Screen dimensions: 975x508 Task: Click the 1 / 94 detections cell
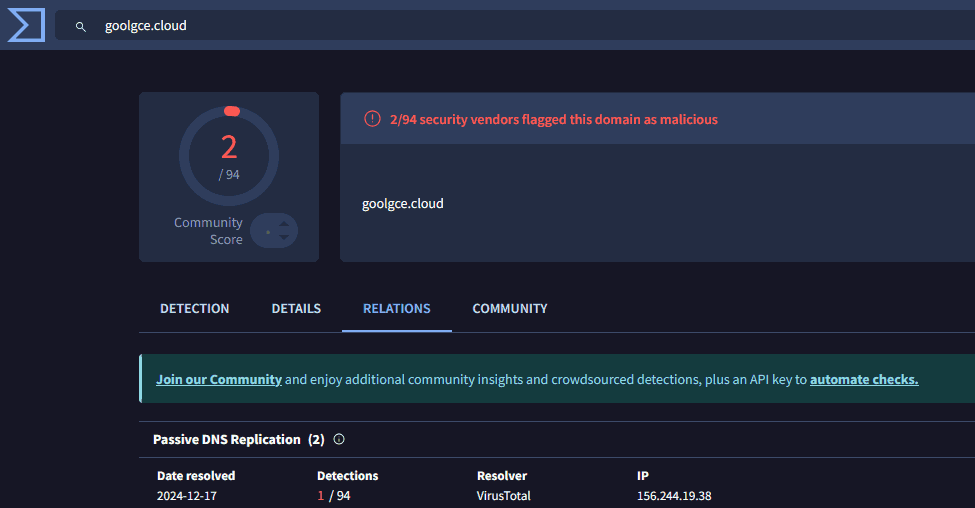[x=334, y=496]
